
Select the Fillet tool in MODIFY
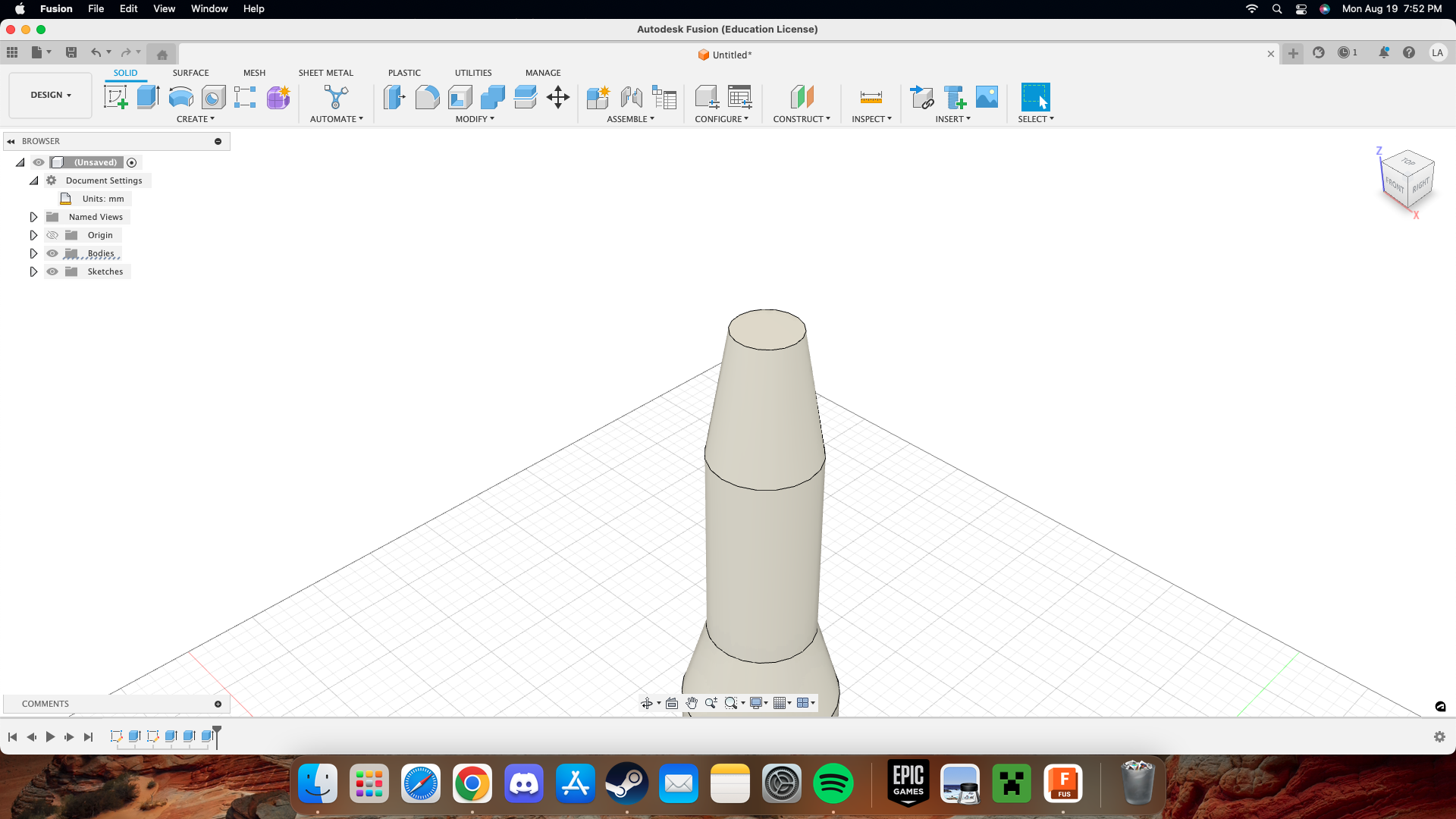(x=426, y=96)
